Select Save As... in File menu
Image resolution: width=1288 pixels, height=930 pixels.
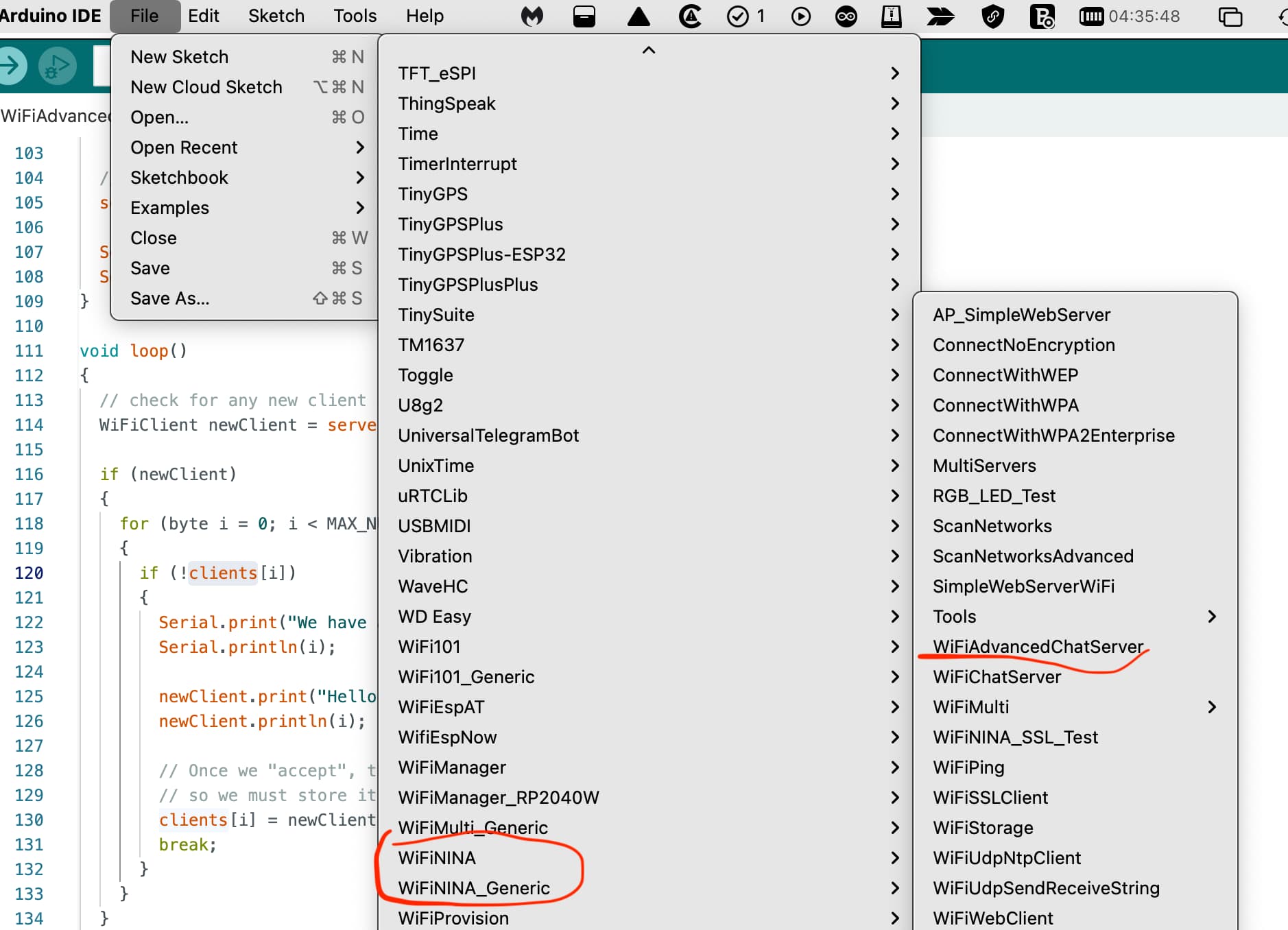point(245,298)
